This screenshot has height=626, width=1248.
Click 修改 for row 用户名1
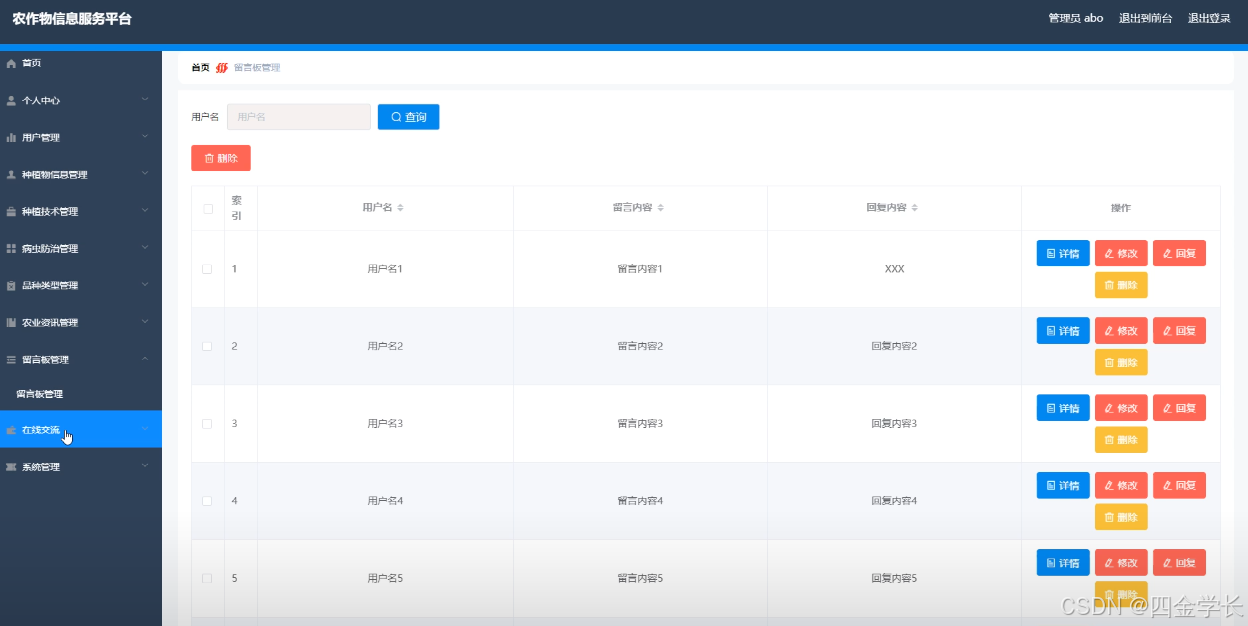pyautogui.click(x=1121, y=253)
